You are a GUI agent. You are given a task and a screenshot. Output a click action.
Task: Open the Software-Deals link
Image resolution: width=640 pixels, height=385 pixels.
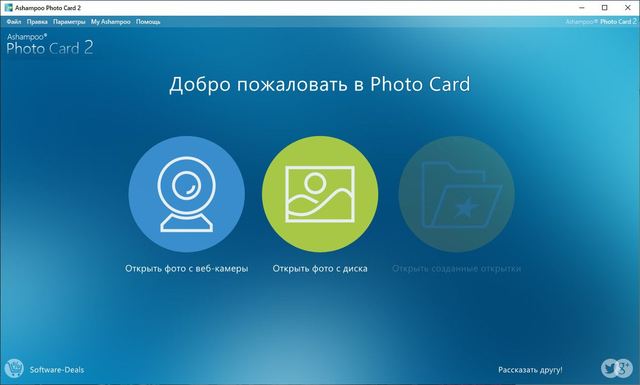[57, 370]
